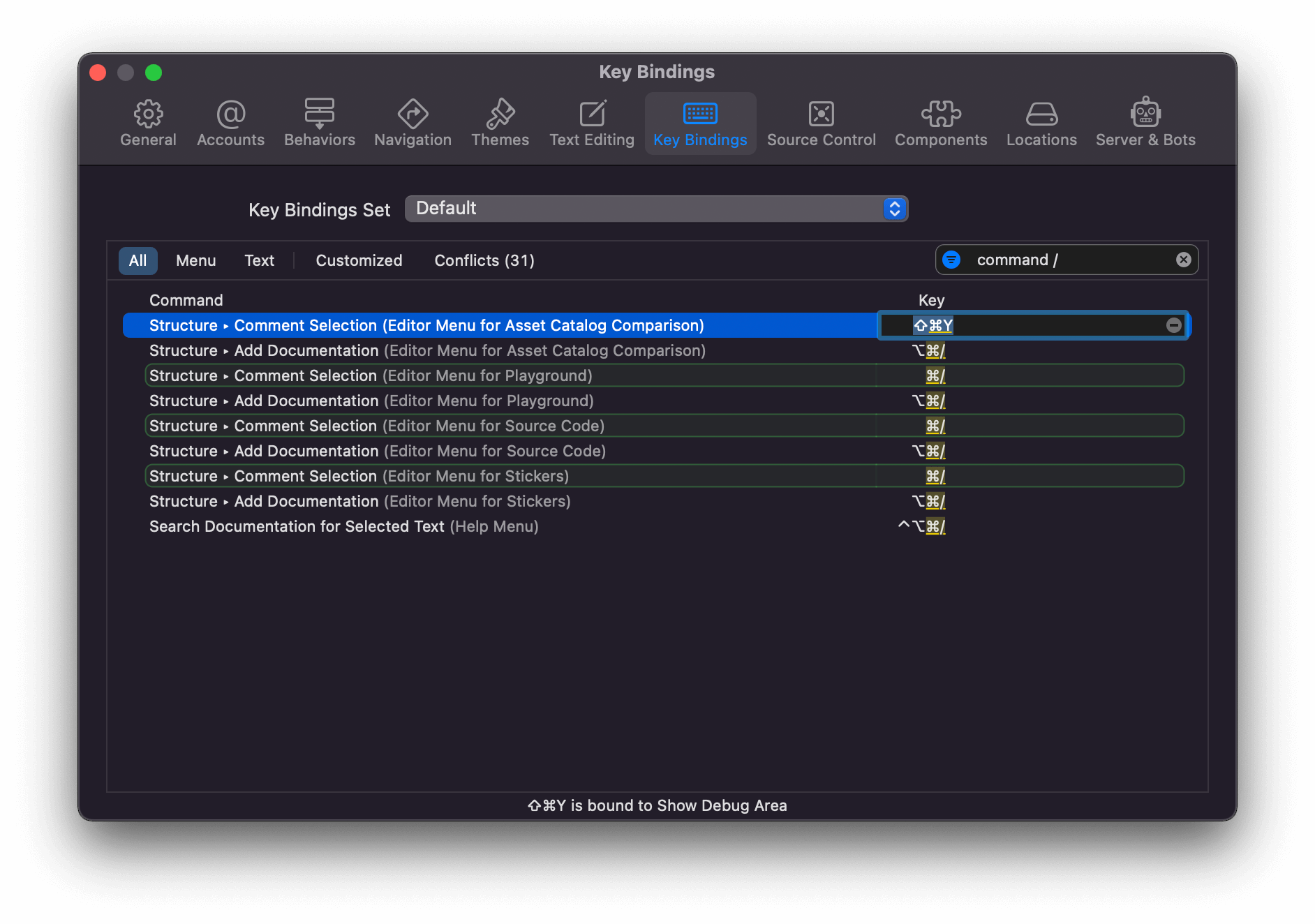Show the Themes preferences pane

tap(500, 124)
